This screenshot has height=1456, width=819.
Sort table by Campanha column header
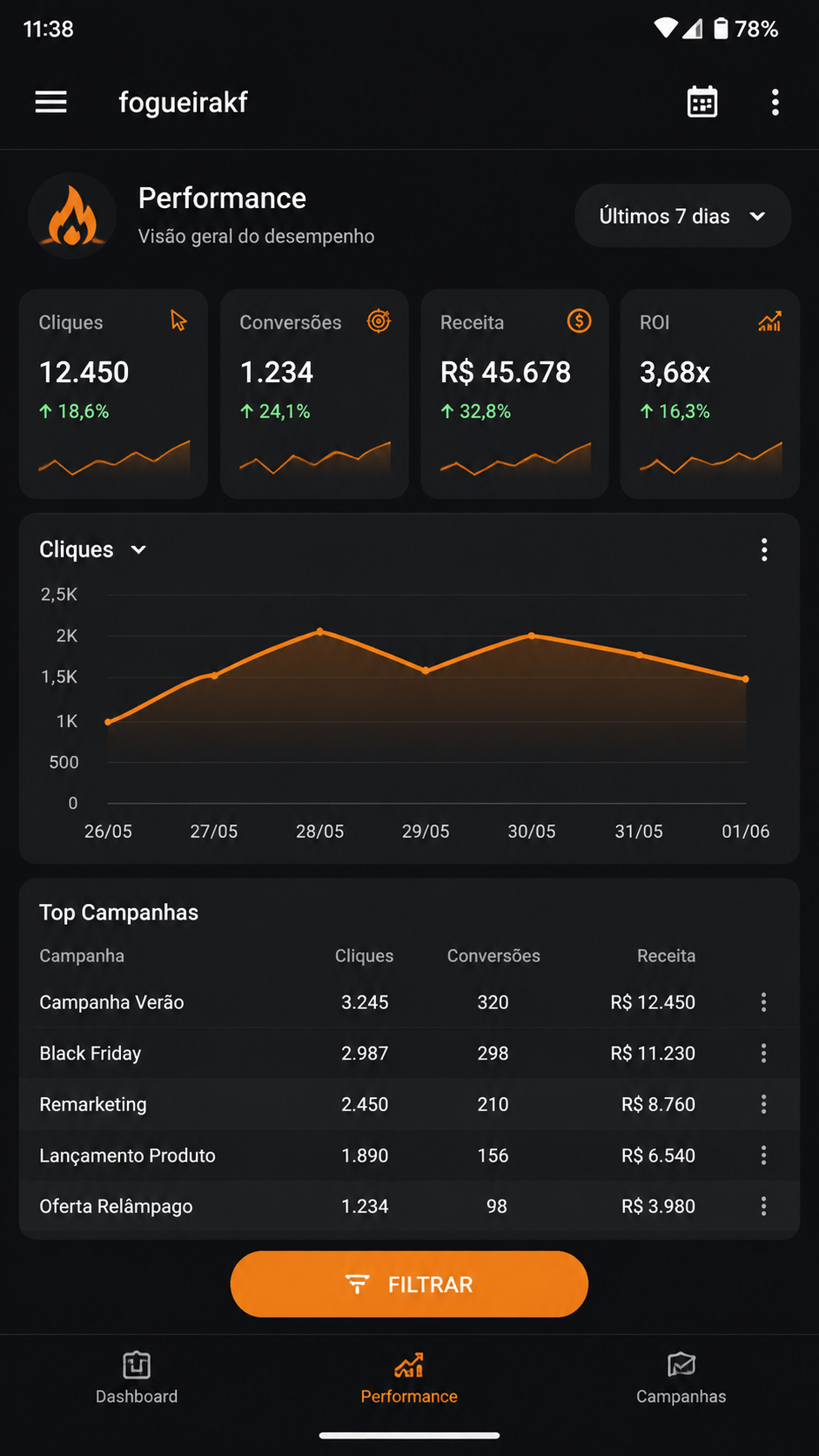82,955
